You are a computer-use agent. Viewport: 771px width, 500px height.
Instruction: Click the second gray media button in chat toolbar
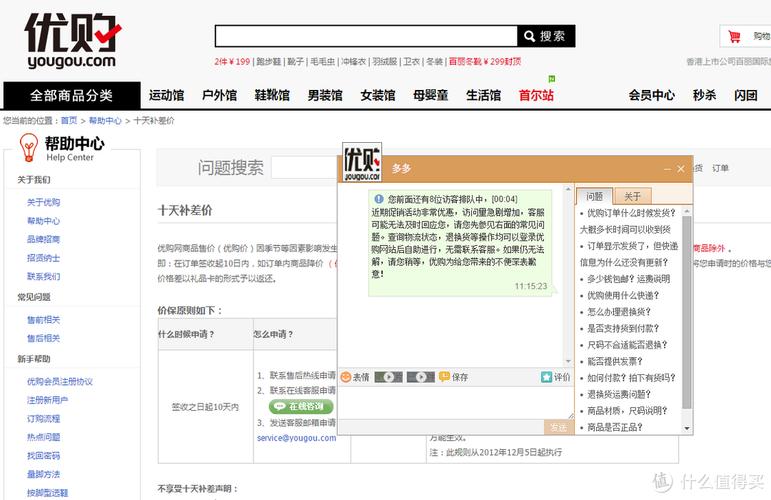click(421, 377)
